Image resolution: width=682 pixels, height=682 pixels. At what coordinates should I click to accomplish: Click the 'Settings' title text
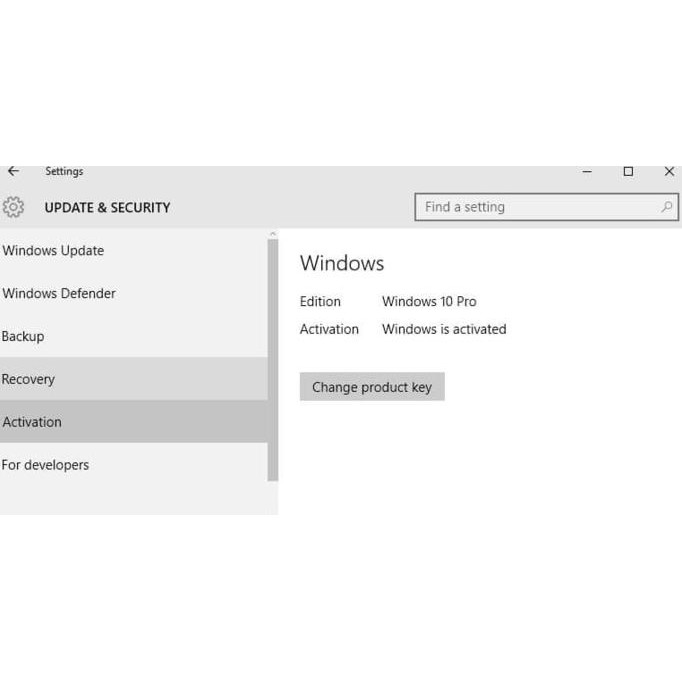click(x=64, y=171)
